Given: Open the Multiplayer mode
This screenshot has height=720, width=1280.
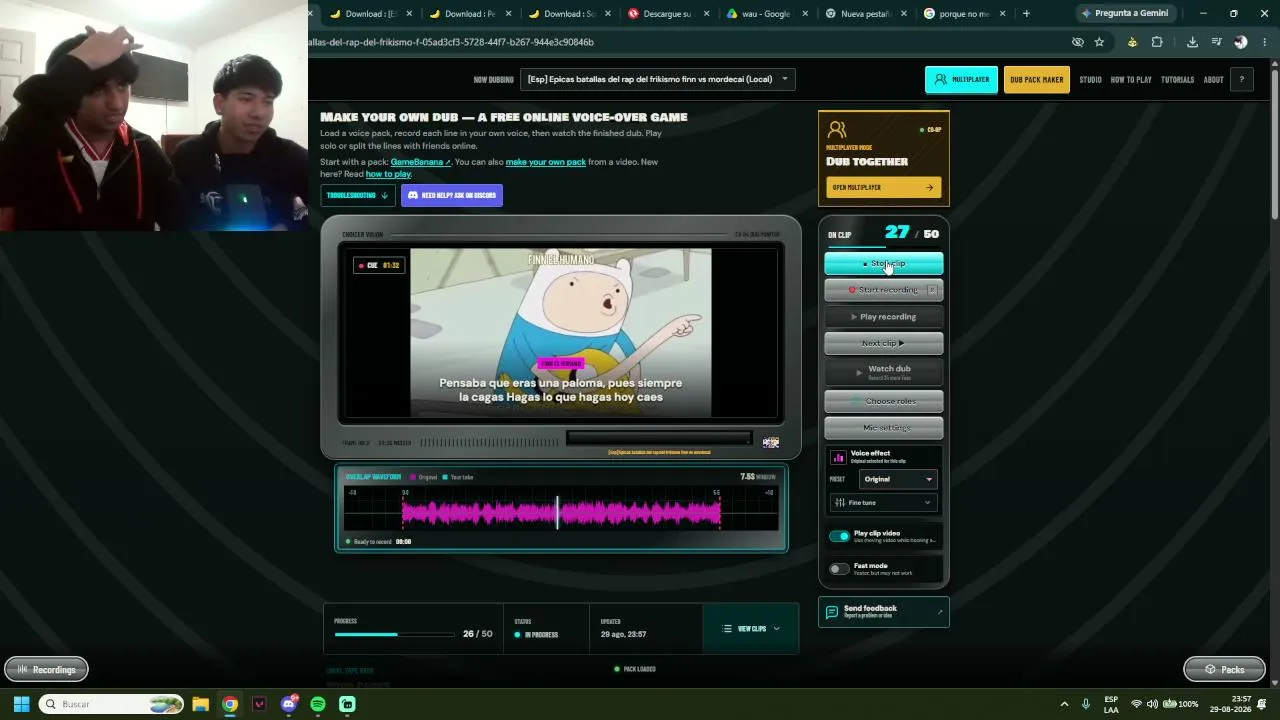Looking at the screenshot, I should tap(961, 80).
